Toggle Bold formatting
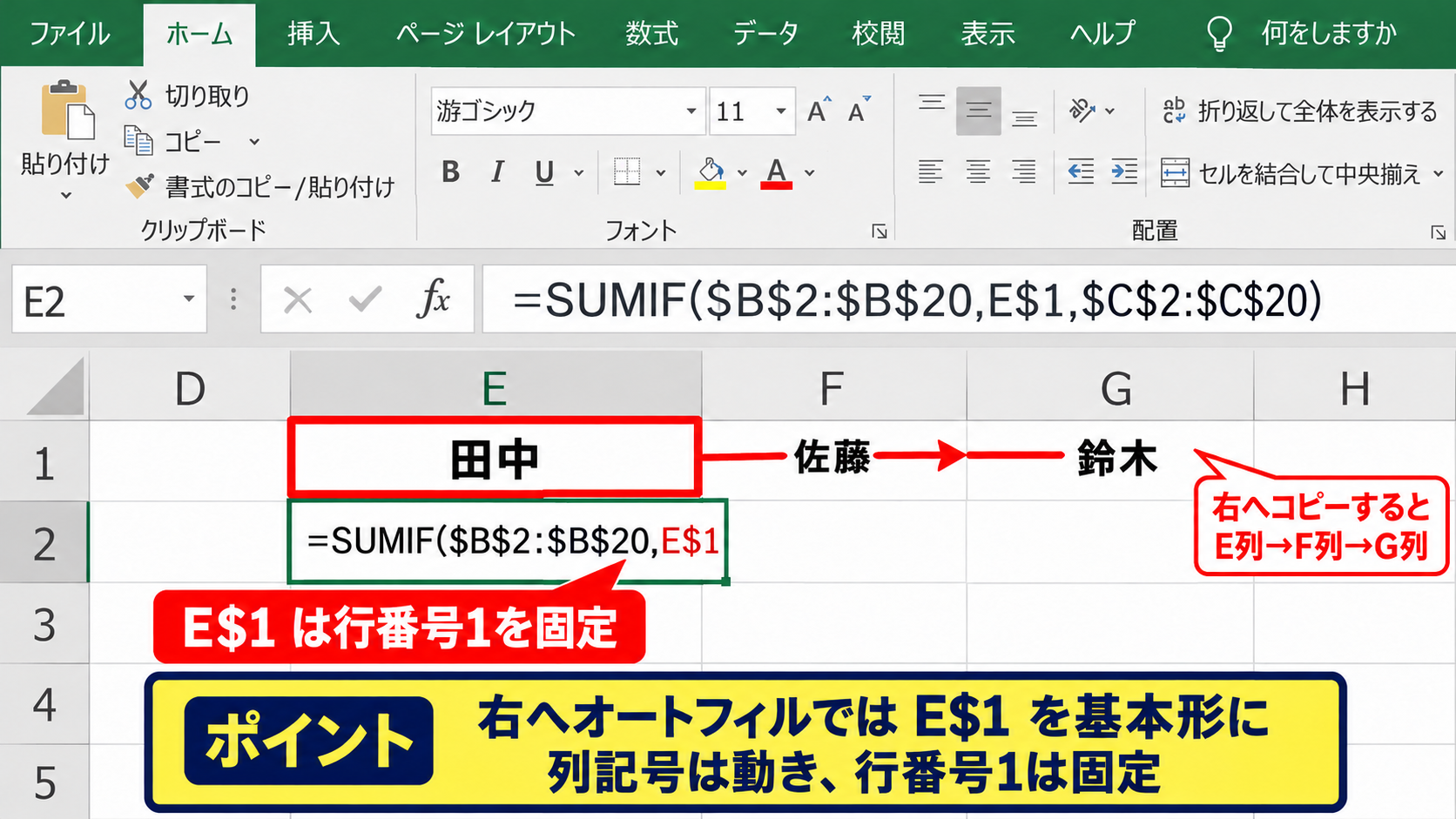The height and width of the screenshot is (819, 1456). 451,171
